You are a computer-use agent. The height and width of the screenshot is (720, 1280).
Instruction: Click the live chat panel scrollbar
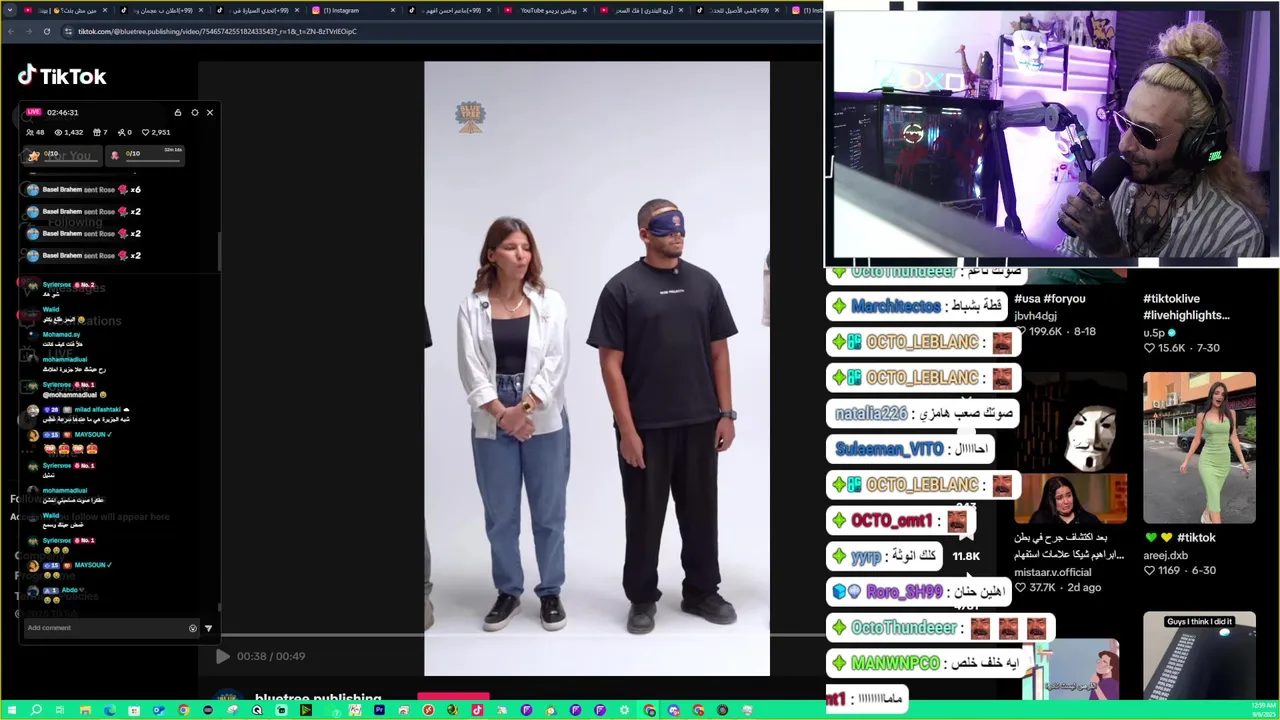[x=219, y=250]
